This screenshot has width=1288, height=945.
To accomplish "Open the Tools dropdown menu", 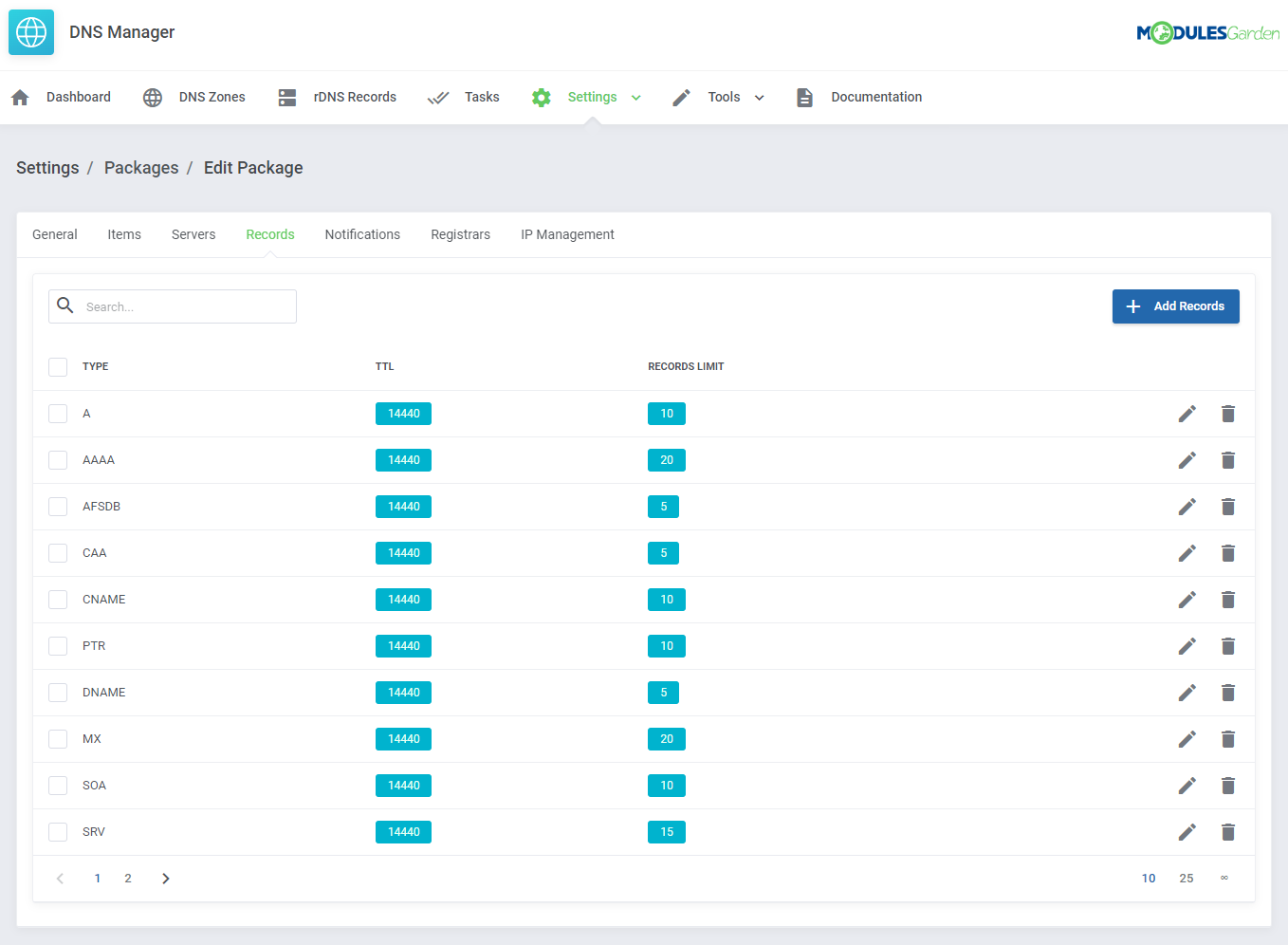I will (759, 96).
